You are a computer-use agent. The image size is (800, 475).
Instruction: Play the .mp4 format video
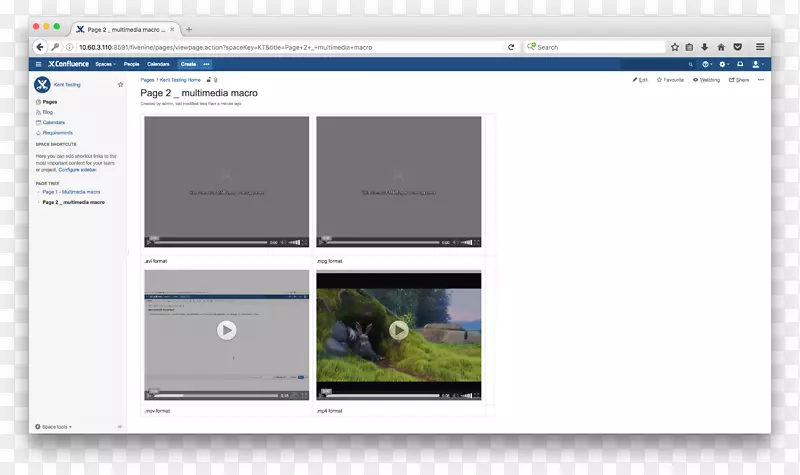point(399,330)
